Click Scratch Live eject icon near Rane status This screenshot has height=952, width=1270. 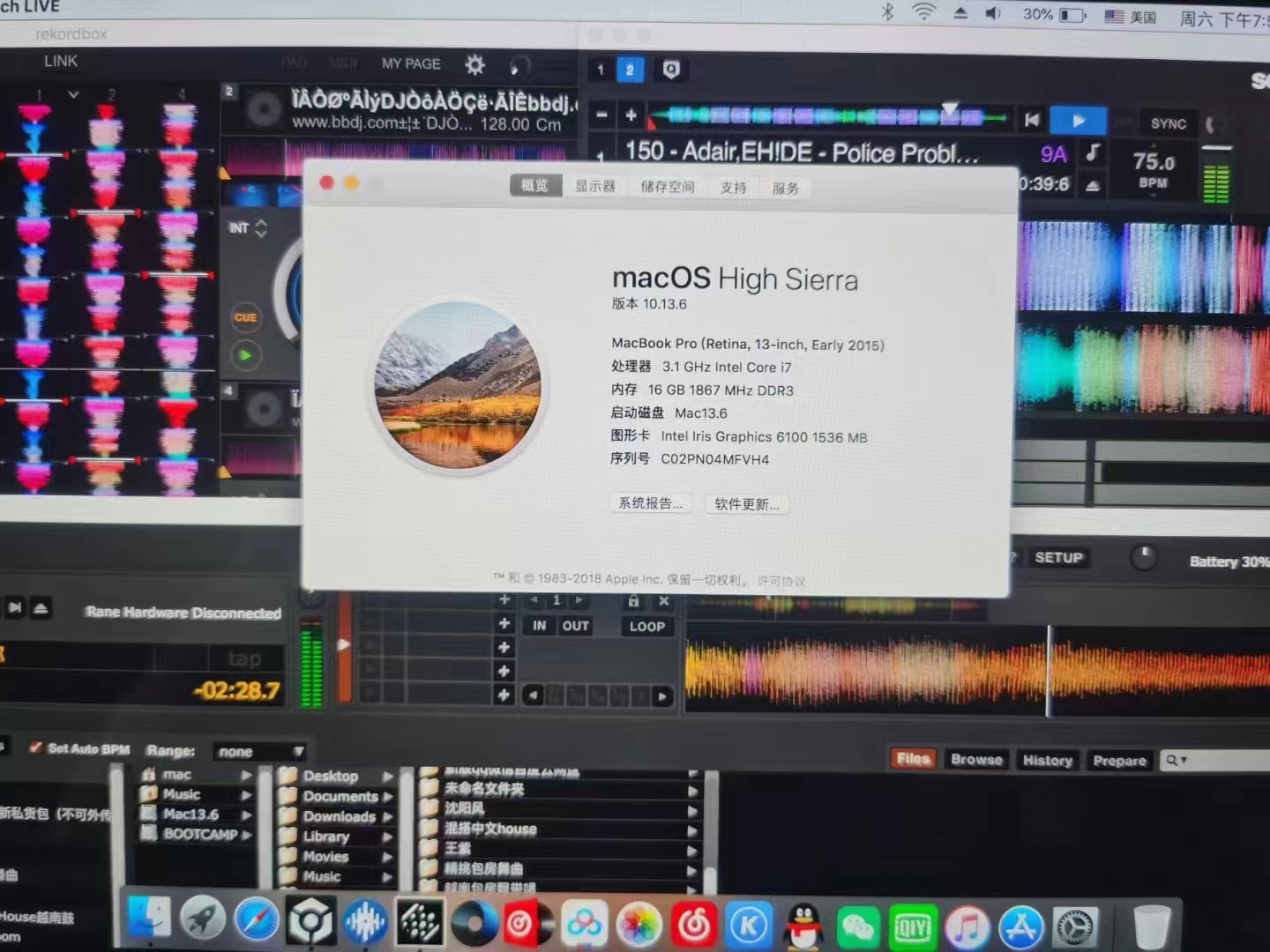point(41,607)
